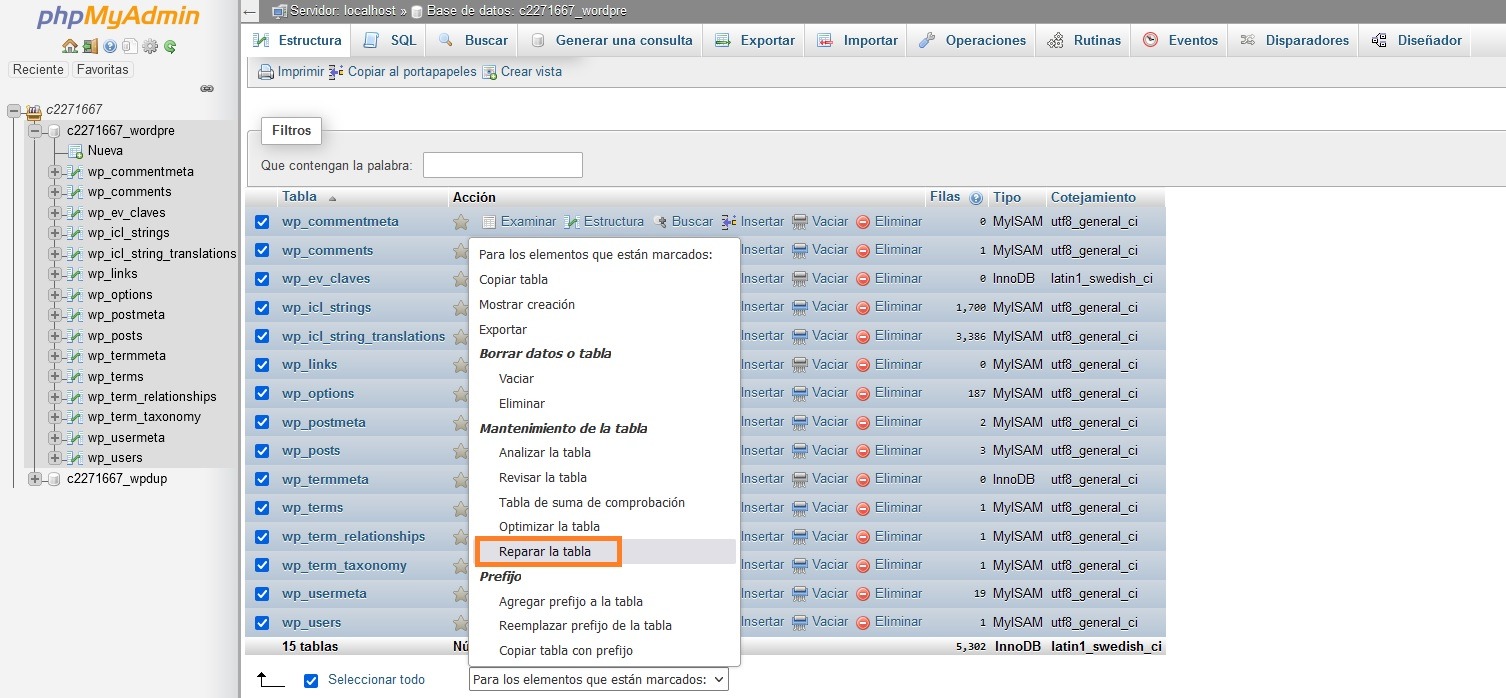
Task: Open the phpMyAdmin documentation help icon
Action: pos(110,46)
